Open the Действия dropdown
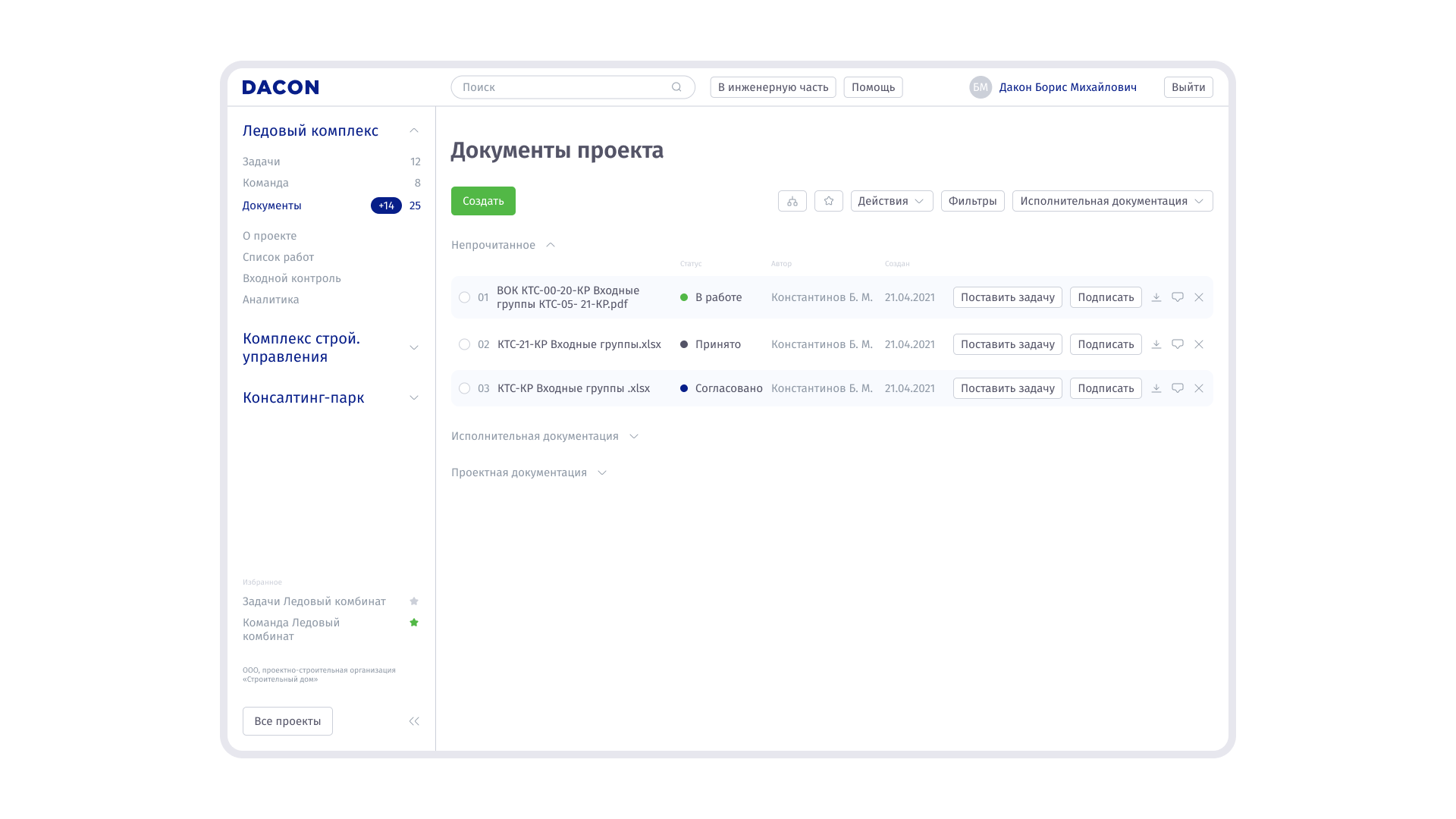The height and width of the screenshot is (819, 1456). click(891, 201)
